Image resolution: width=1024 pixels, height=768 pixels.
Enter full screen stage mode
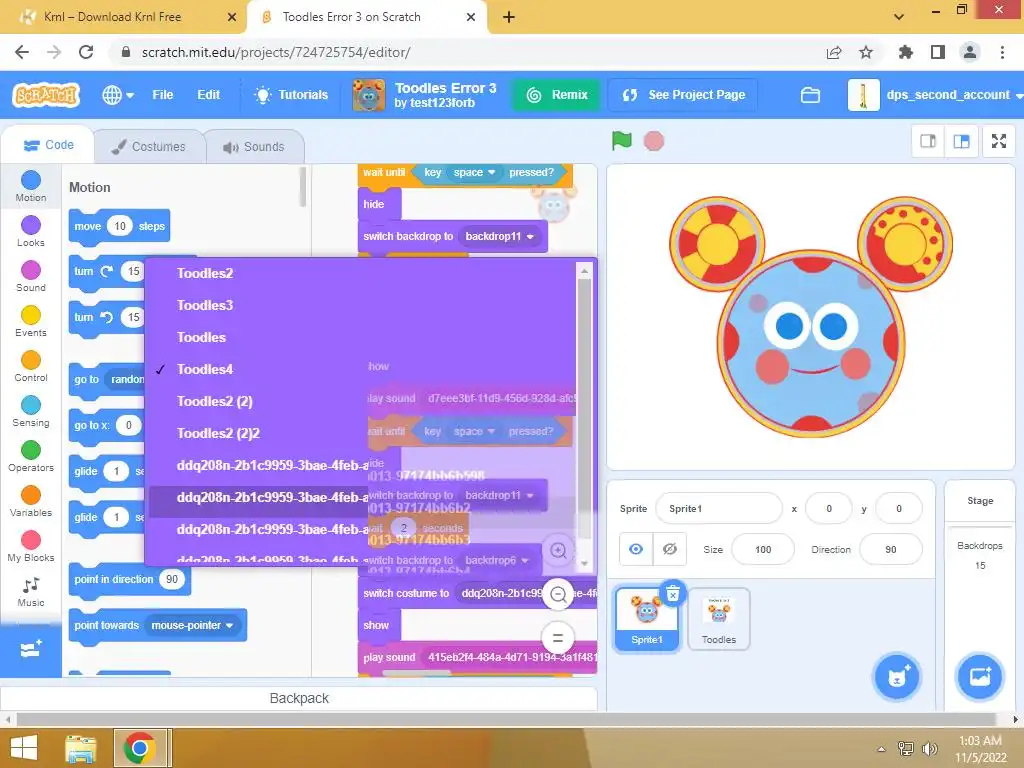(999, 141)
